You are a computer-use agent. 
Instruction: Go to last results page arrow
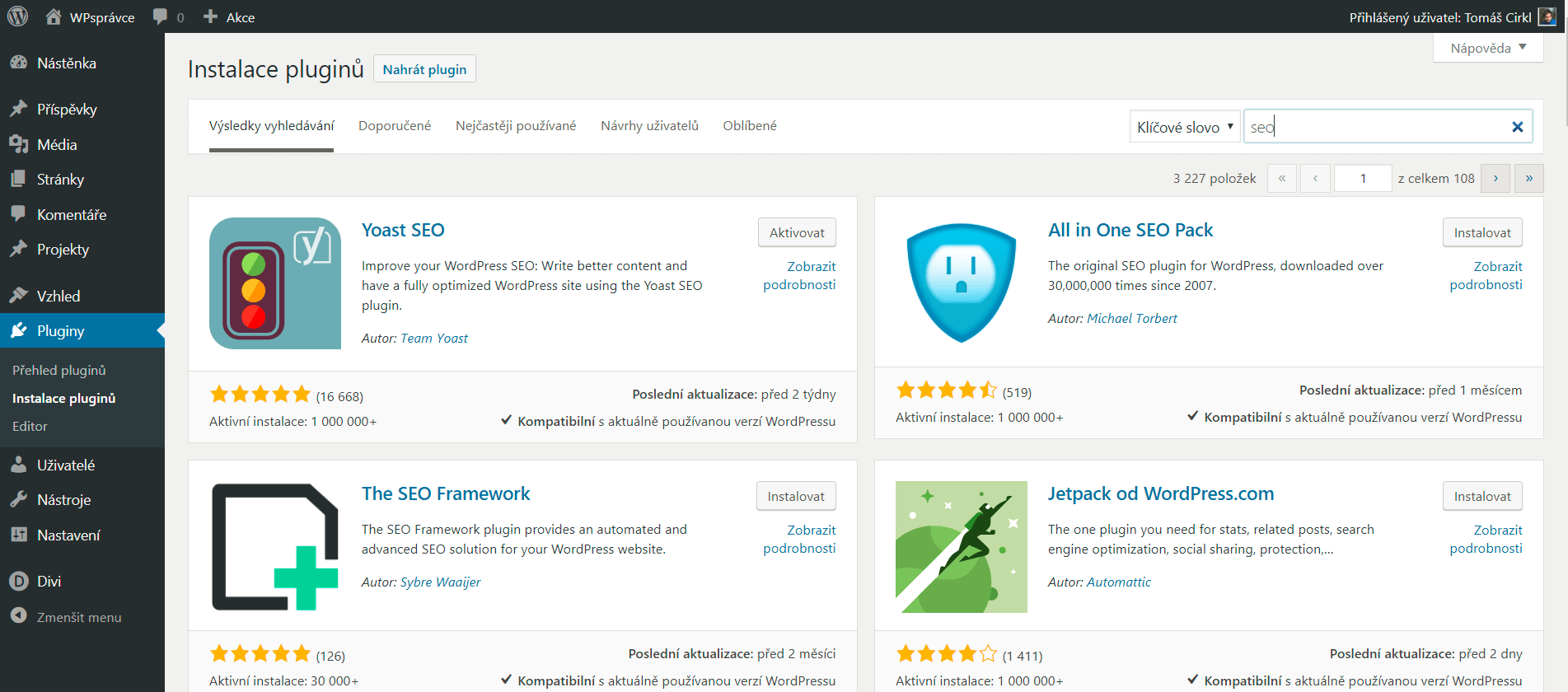(1529, 178)
